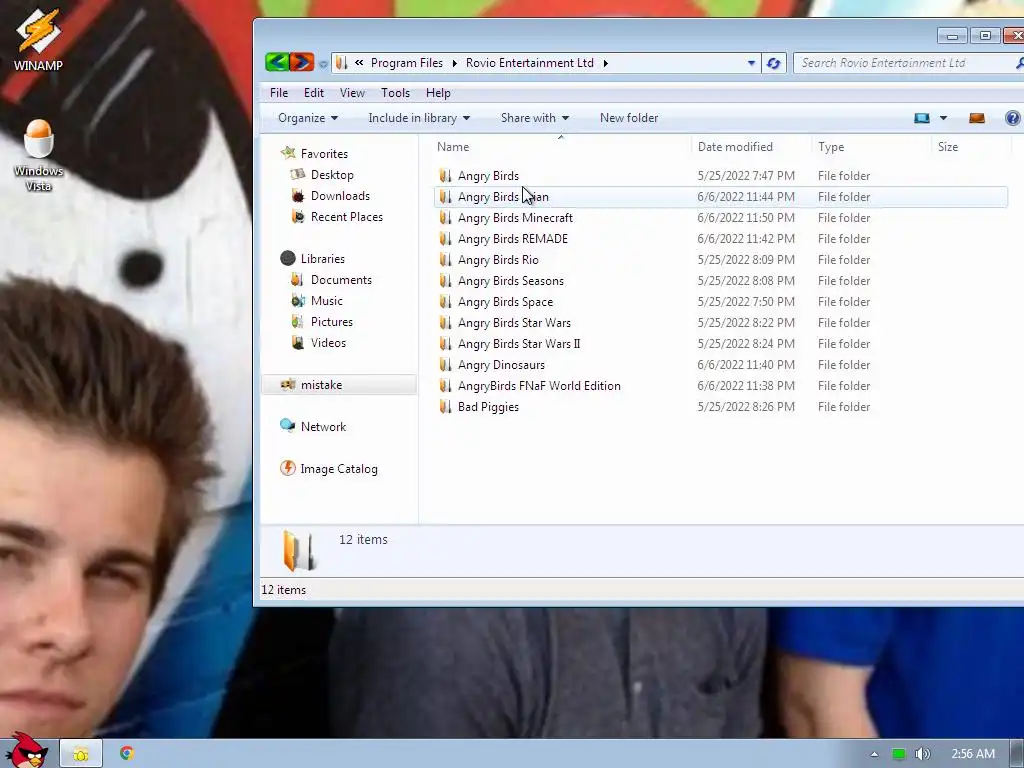
Task: Go to Program Files in address bar
Action: pos(406,63)
